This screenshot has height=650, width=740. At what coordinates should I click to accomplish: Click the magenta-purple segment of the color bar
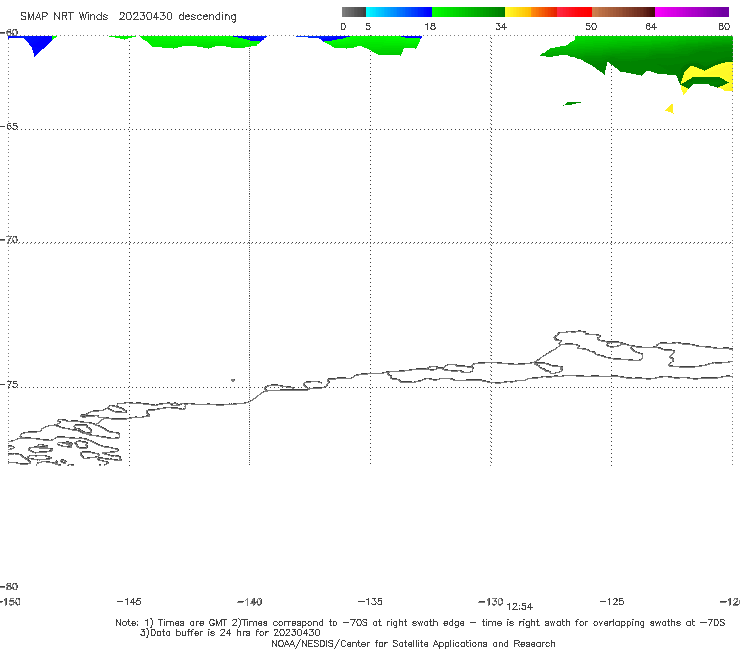click(x=692, y=12)
